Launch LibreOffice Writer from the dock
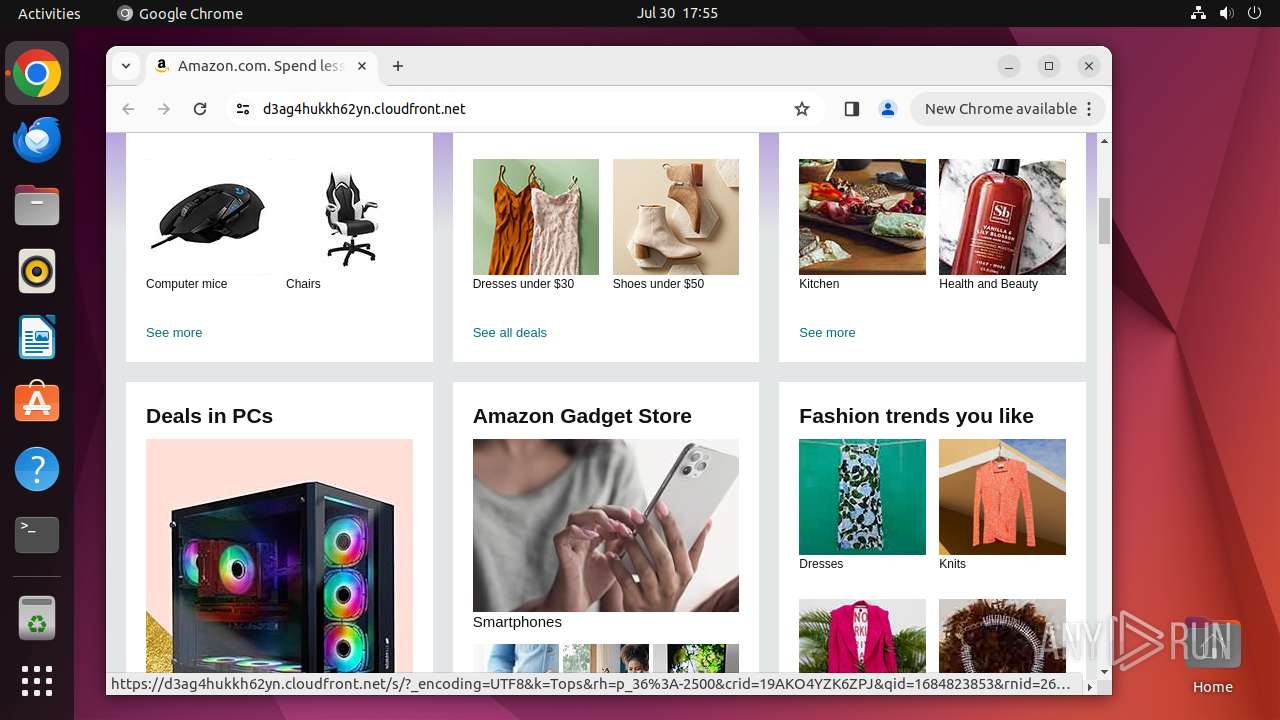 (37, 337)
